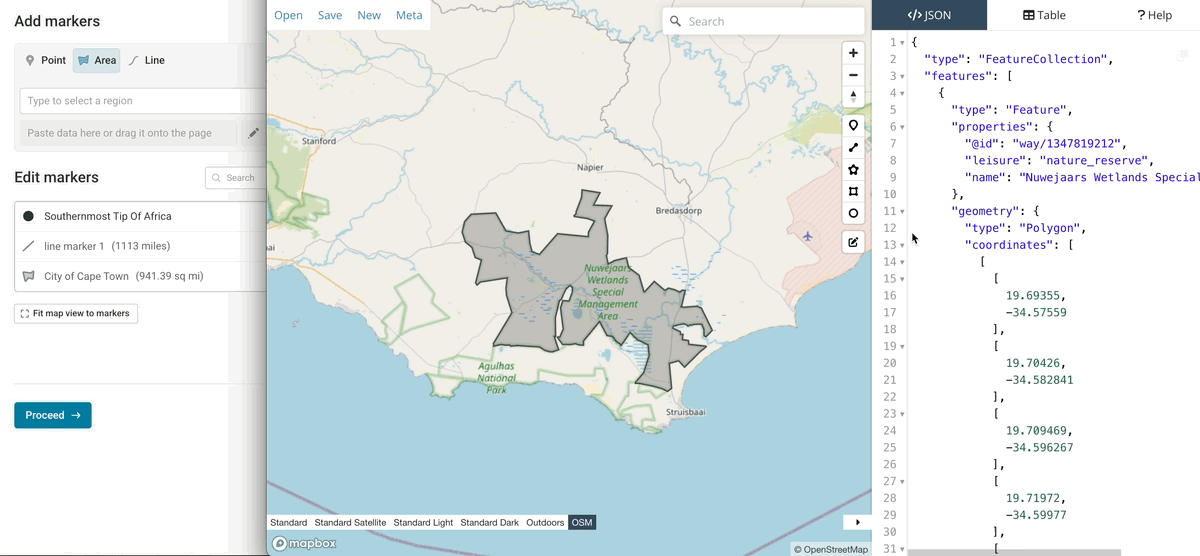The height and width of the screenshot is (556, 1200).
Task: Switch map style to Standard Dark
Action: coord(490,523)
